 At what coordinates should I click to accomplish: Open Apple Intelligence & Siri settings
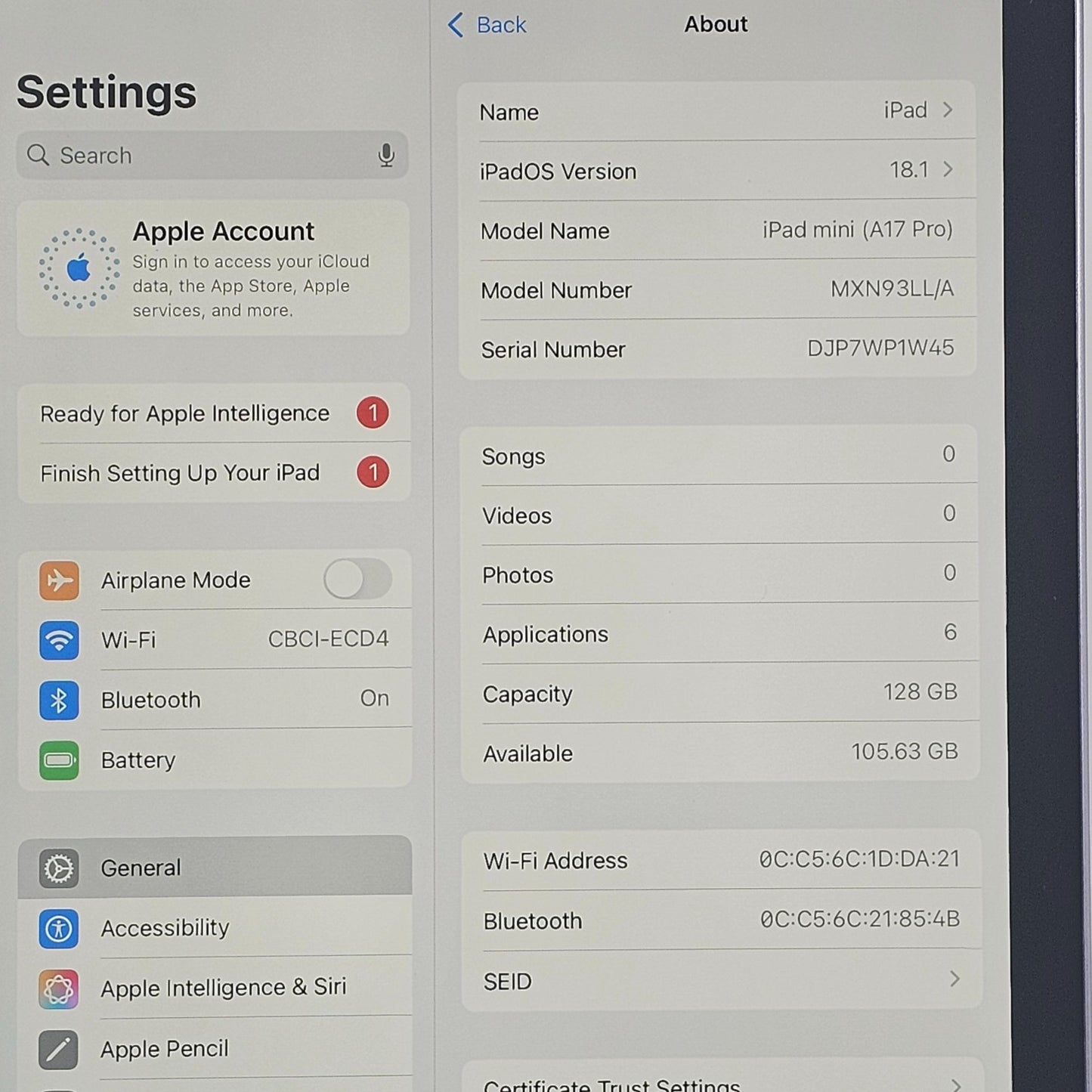click(x=215, y=987)
